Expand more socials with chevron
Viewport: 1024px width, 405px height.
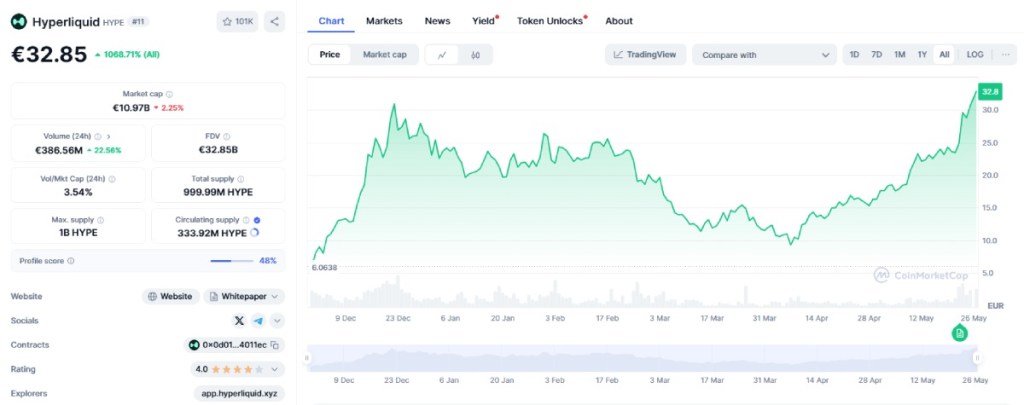tap(277, 321)
